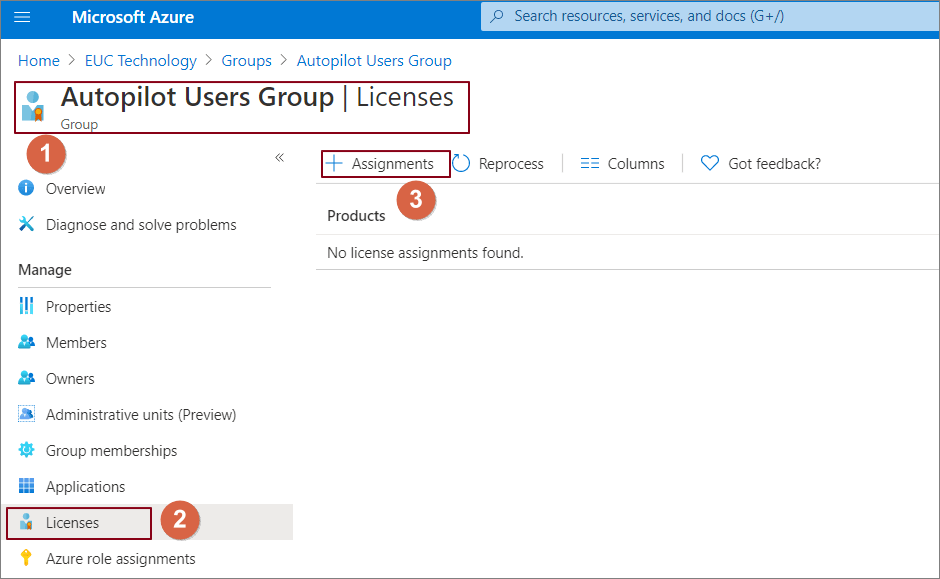Open the Properties blade
Image resolution: width=940 pixels, height=579 pixels.
(79, 307)
